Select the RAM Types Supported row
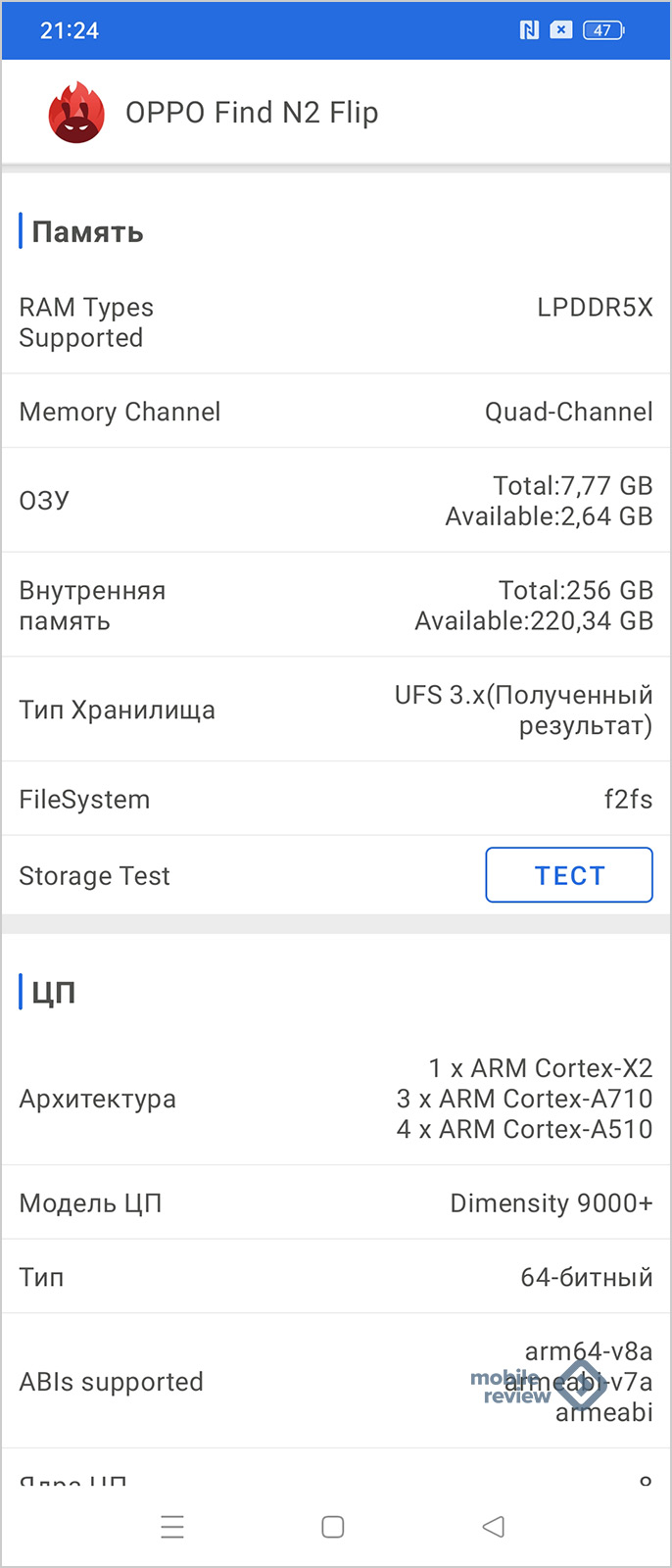The height and width of the screenshot is (1568, 672). click(336, 322)
